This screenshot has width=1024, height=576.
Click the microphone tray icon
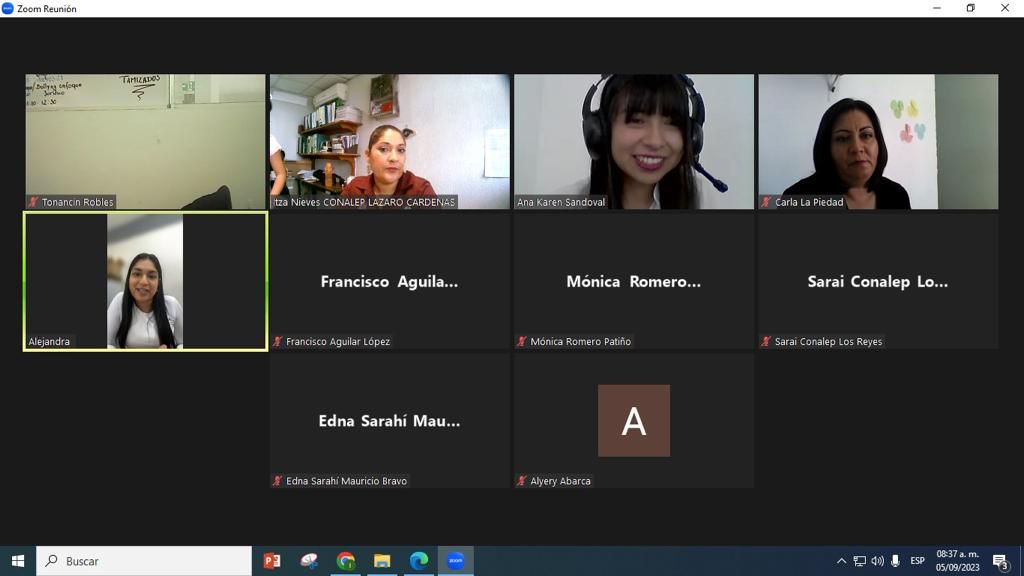pyautogui.click(x=895, y=561)
